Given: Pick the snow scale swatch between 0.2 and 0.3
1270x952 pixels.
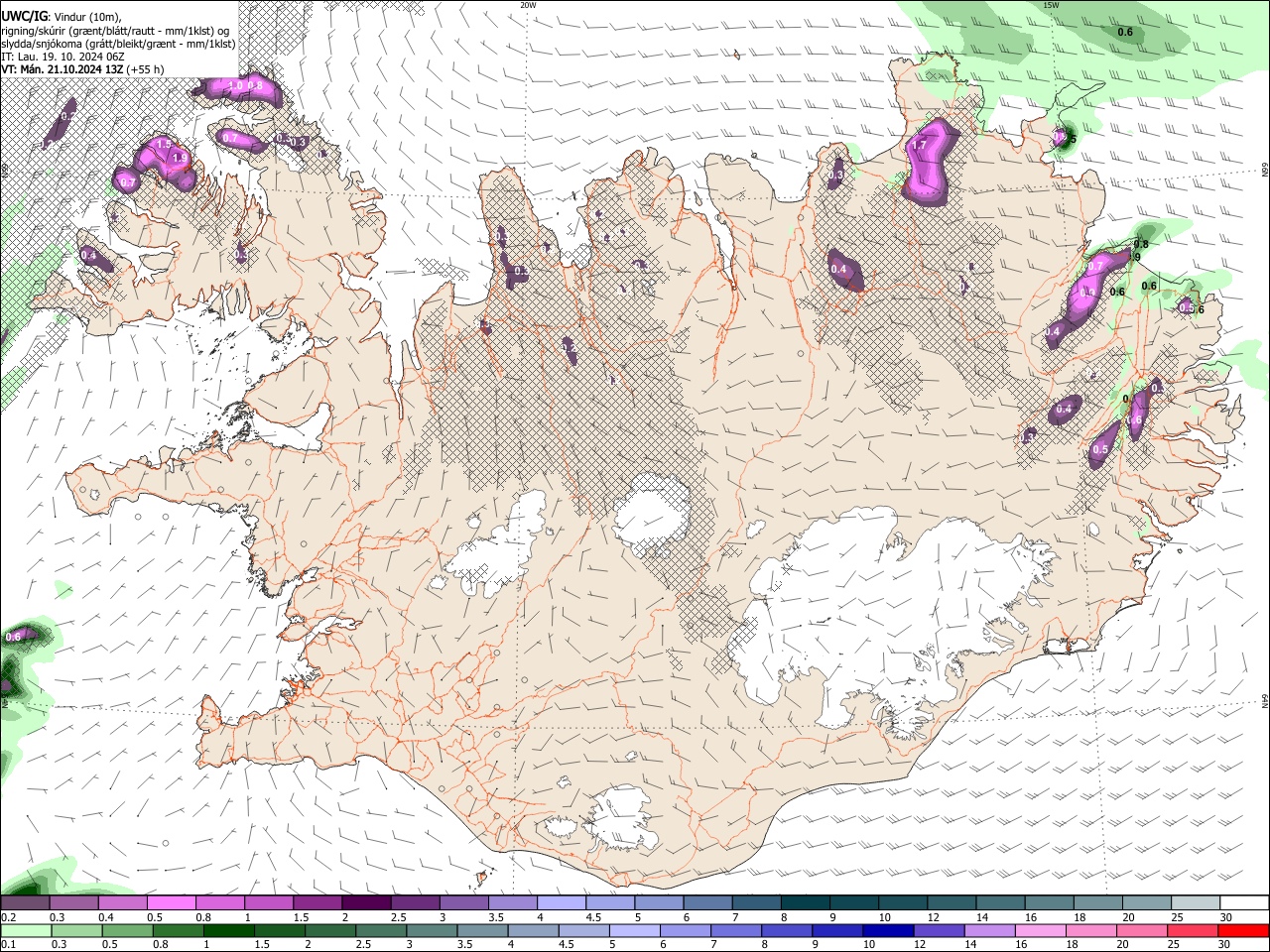Looking at the screenshot, I should coord(25,902).
